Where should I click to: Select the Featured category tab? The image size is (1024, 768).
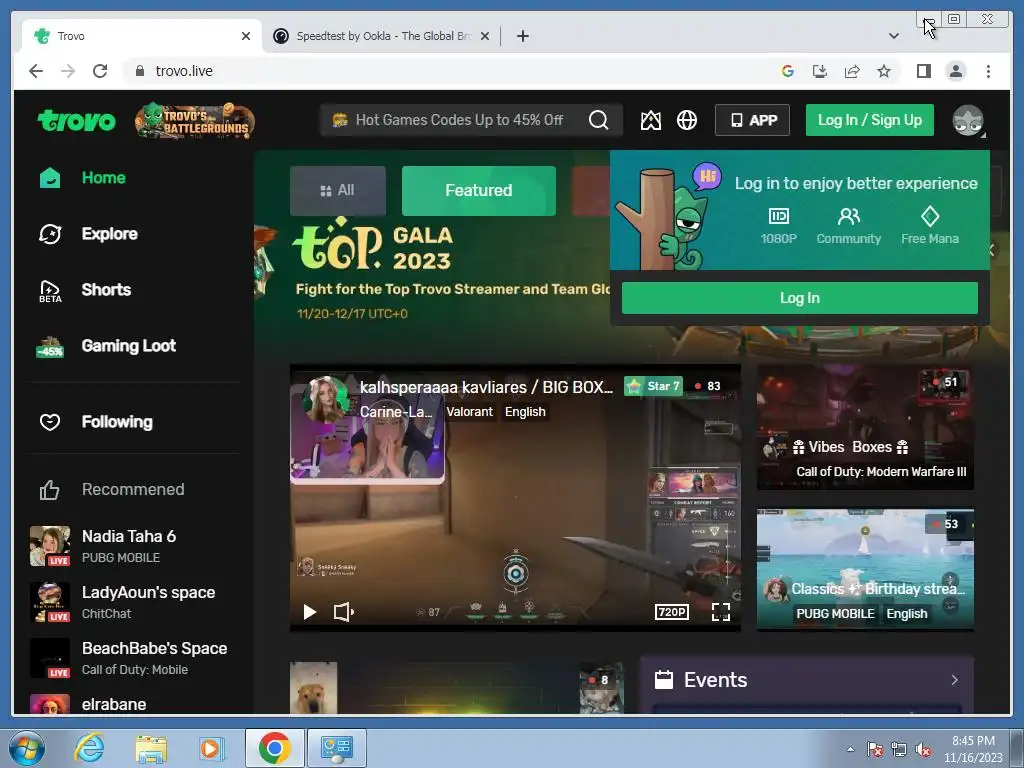[x=479, y=191]
